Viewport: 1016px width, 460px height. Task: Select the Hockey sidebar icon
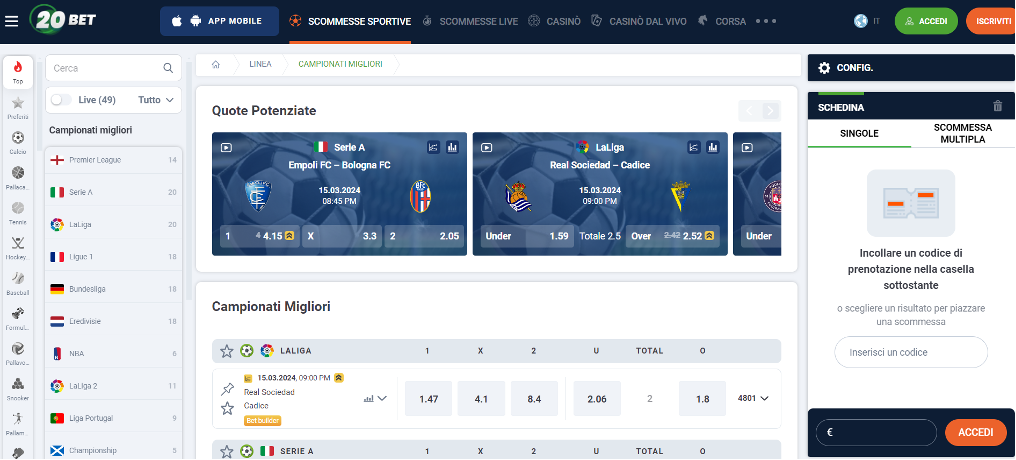18,247
